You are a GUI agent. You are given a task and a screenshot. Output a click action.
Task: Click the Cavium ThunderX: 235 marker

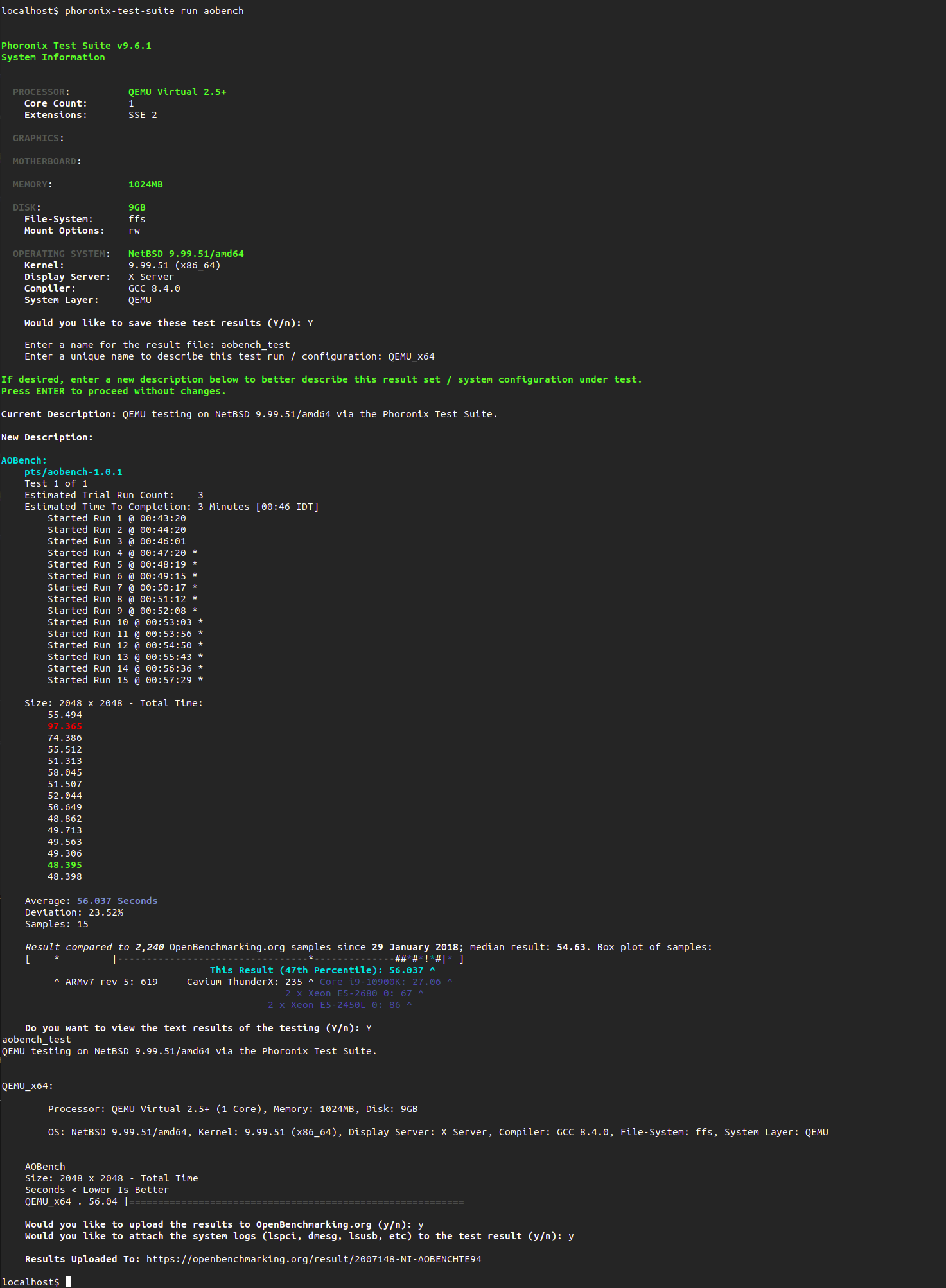[250, 982]
